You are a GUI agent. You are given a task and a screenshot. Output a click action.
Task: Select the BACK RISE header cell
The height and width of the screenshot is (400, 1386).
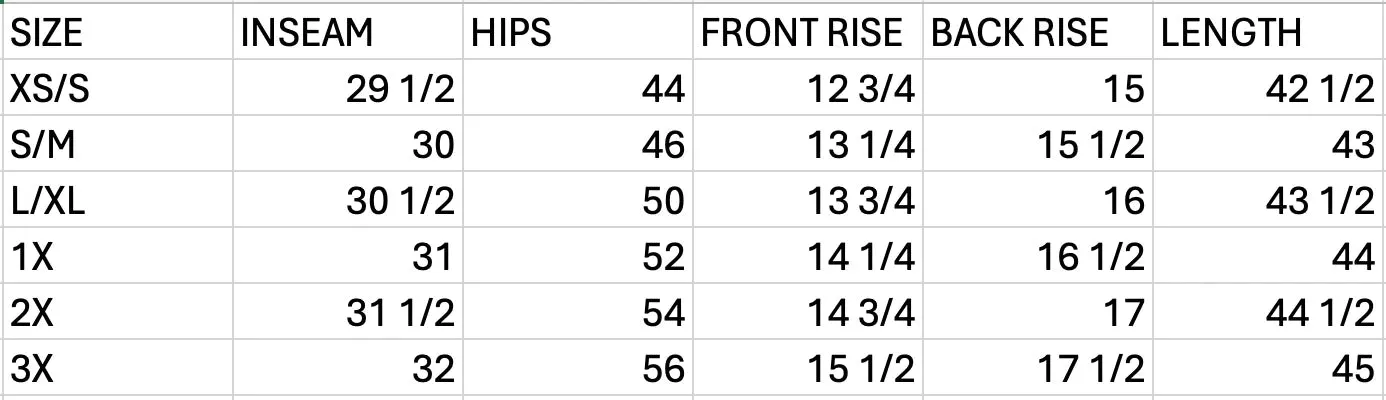pos(1039,33)
